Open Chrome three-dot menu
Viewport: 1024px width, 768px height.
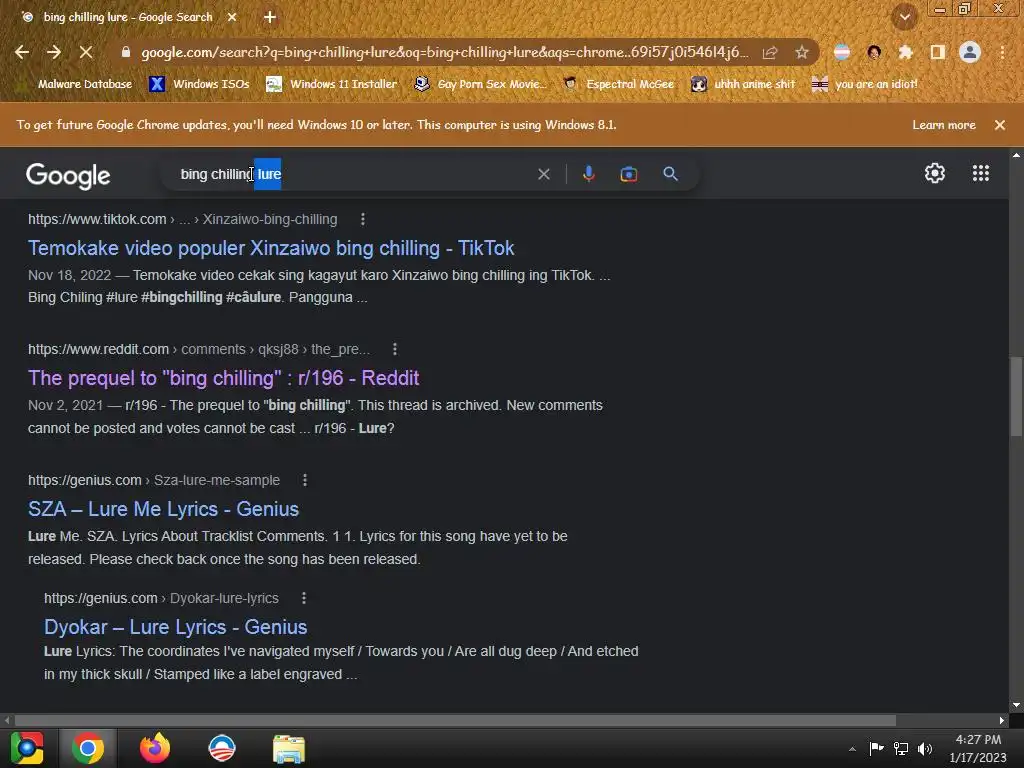click(x=1002, y=52)
